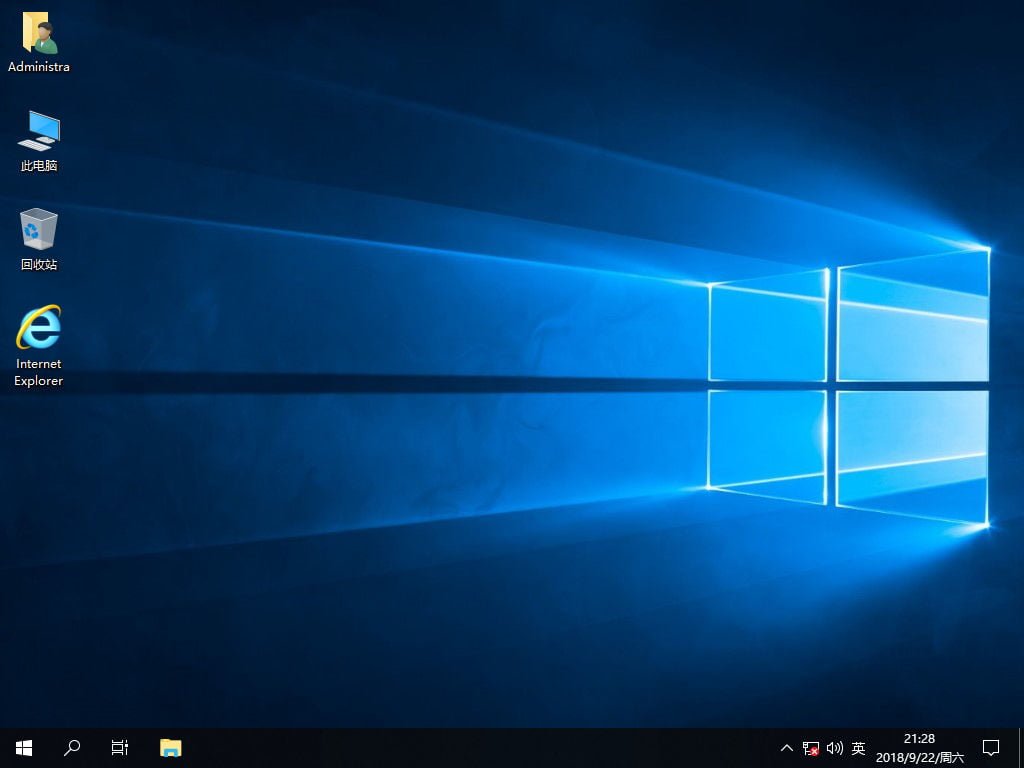Open the Windows Start menu

pos(24,747)
